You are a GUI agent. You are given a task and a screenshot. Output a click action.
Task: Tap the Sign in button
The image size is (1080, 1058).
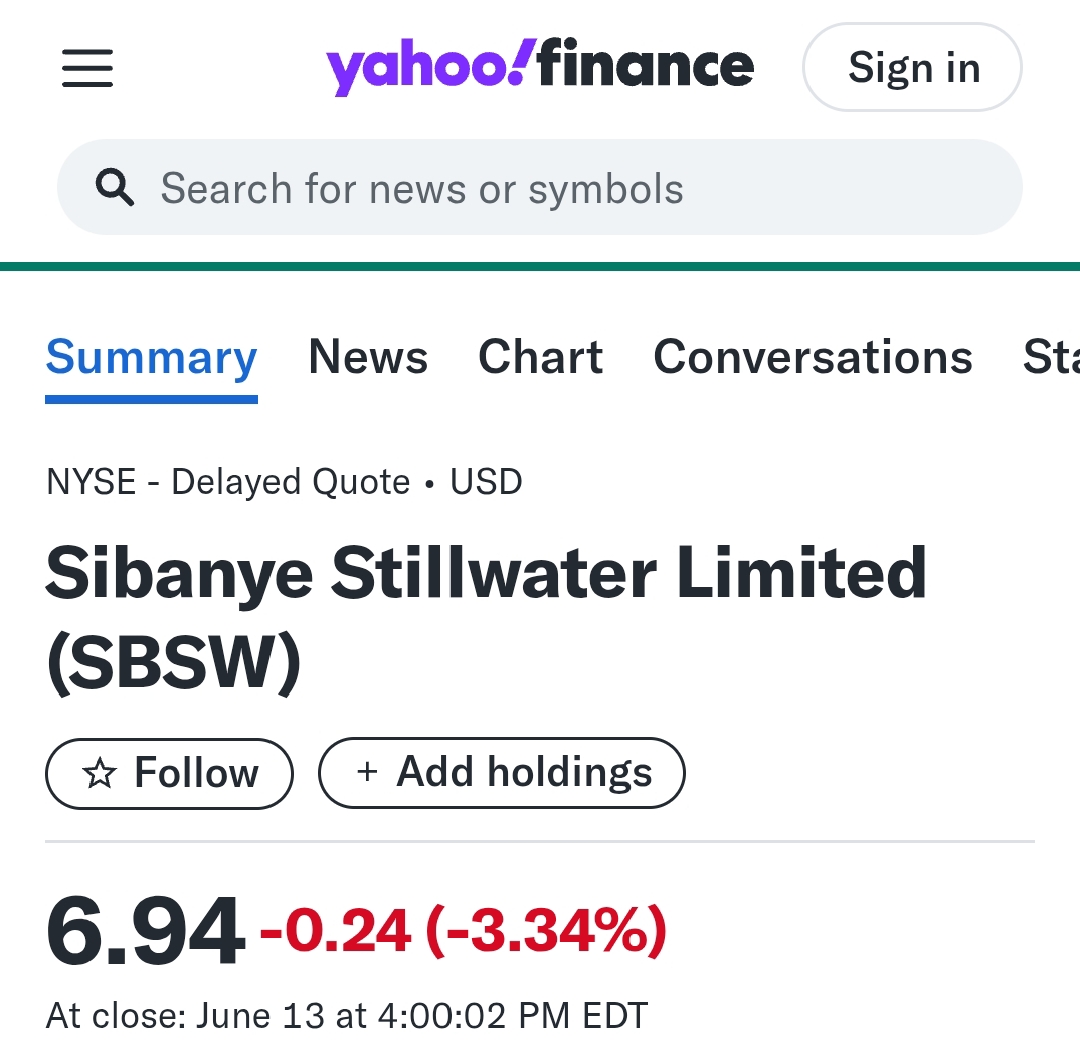pos(912,67)
